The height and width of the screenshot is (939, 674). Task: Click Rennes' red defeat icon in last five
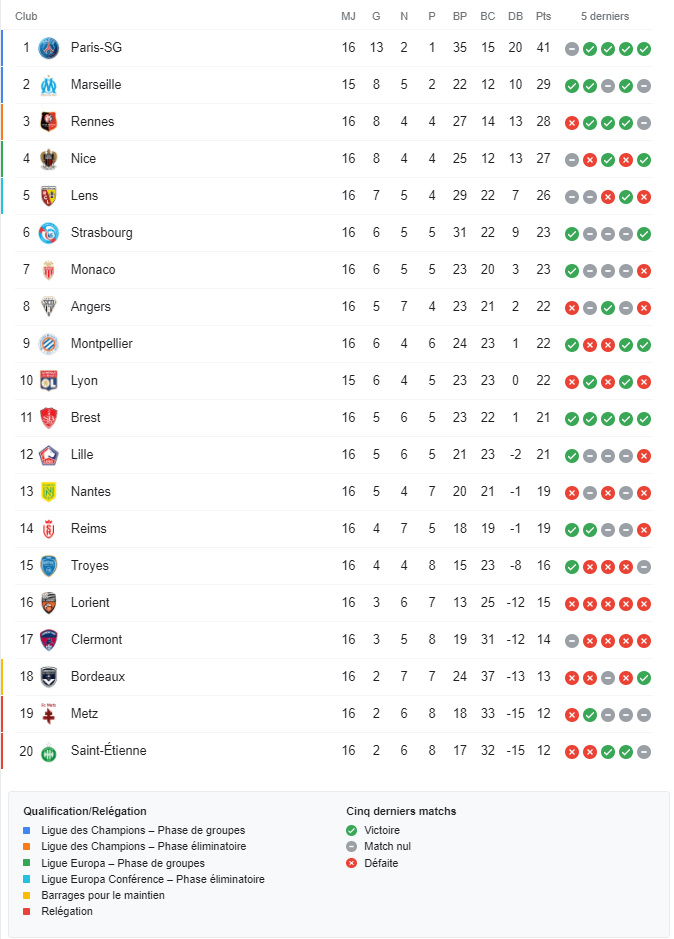point(572,123)
